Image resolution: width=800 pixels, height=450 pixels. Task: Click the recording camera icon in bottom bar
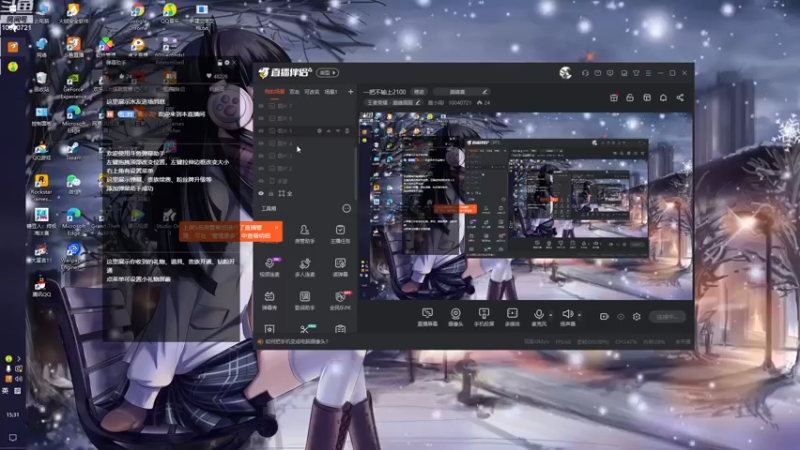point(604,317)
